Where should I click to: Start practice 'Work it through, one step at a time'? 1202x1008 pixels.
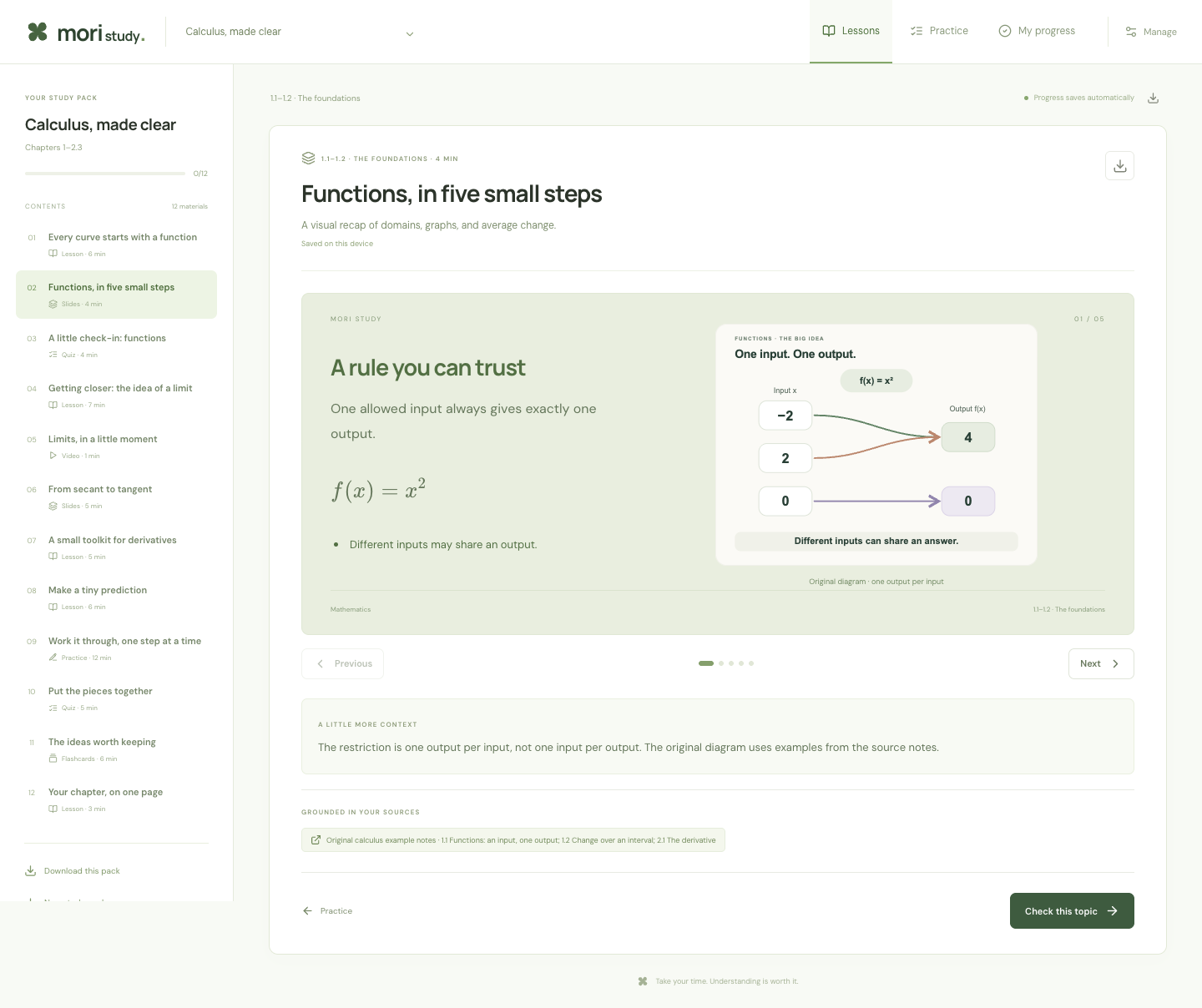pos(116,648)
